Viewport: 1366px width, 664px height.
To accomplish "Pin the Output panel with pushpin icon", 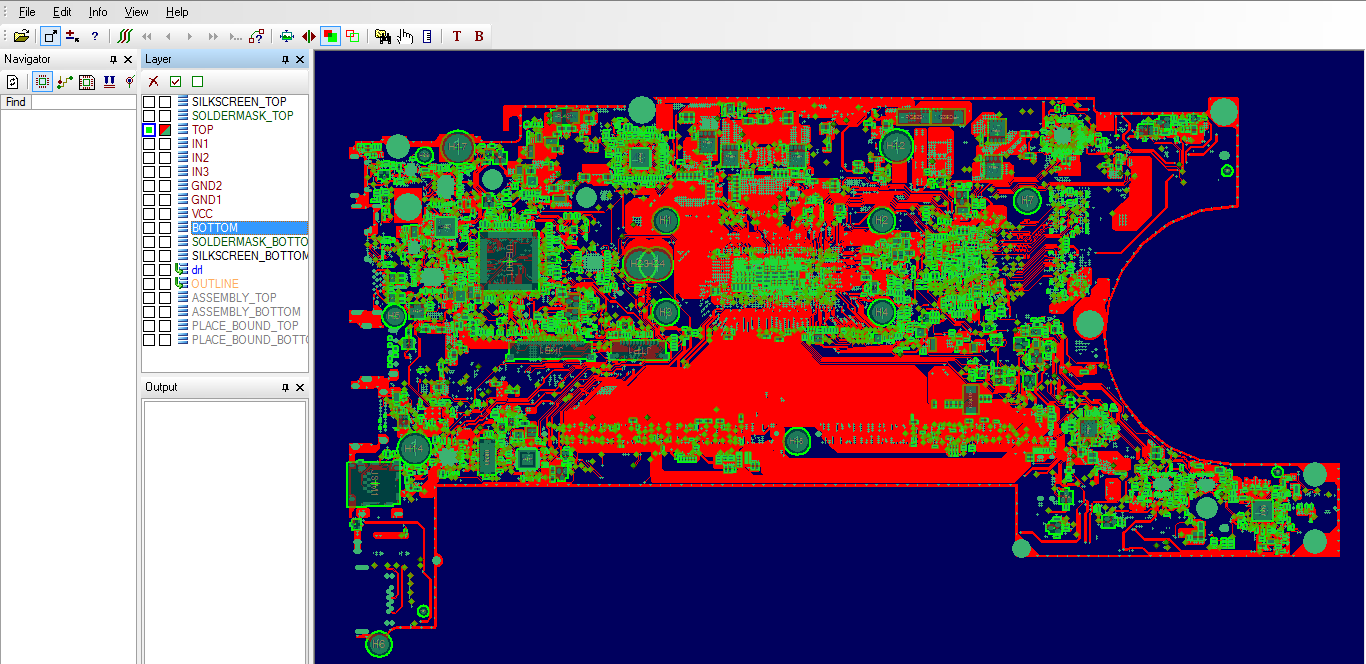I will pyautogui.click(x=284, y=387).
